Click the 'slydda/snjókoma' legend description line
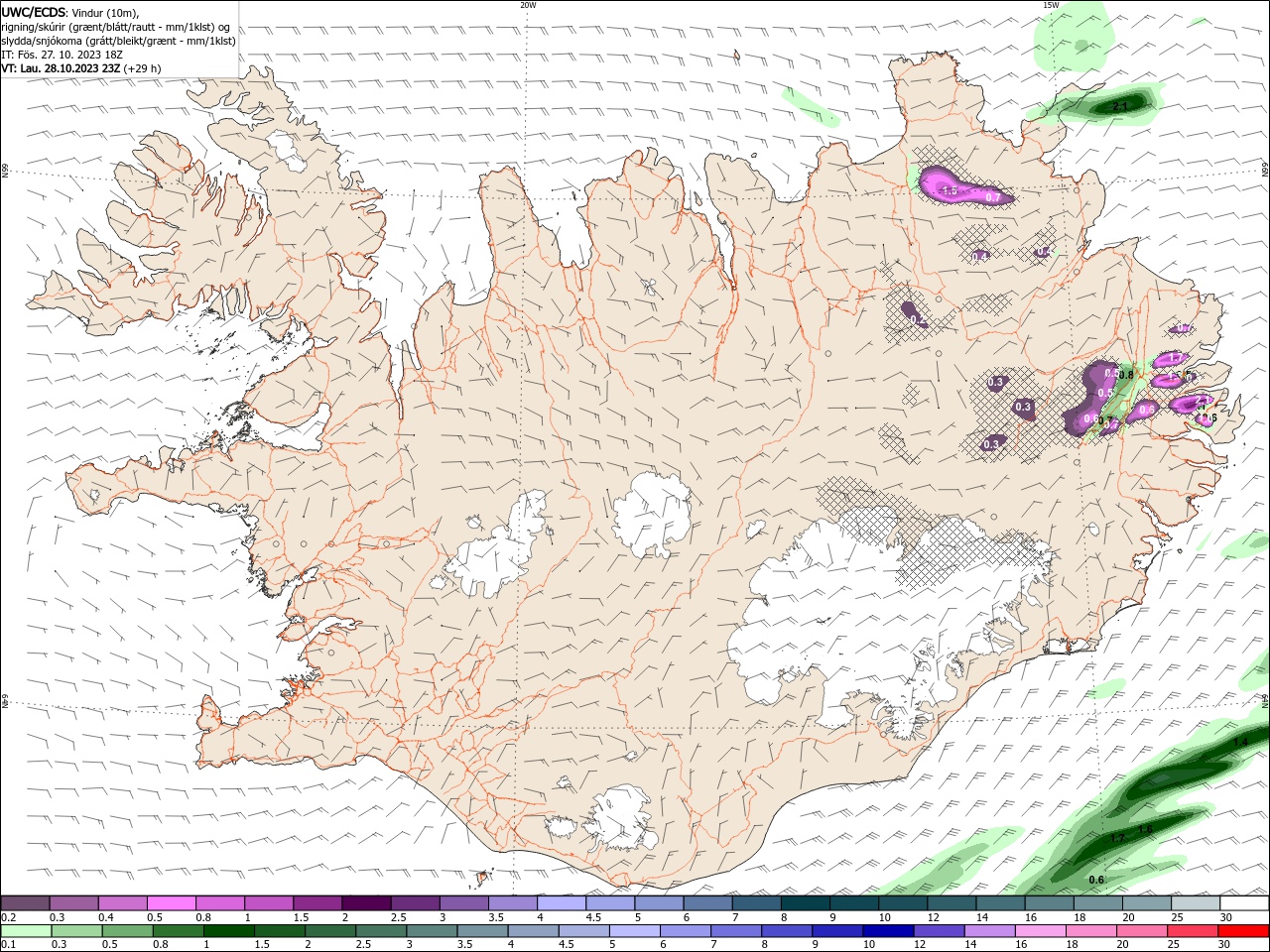This screenshot has width=1270, height=952. (119, 41)
